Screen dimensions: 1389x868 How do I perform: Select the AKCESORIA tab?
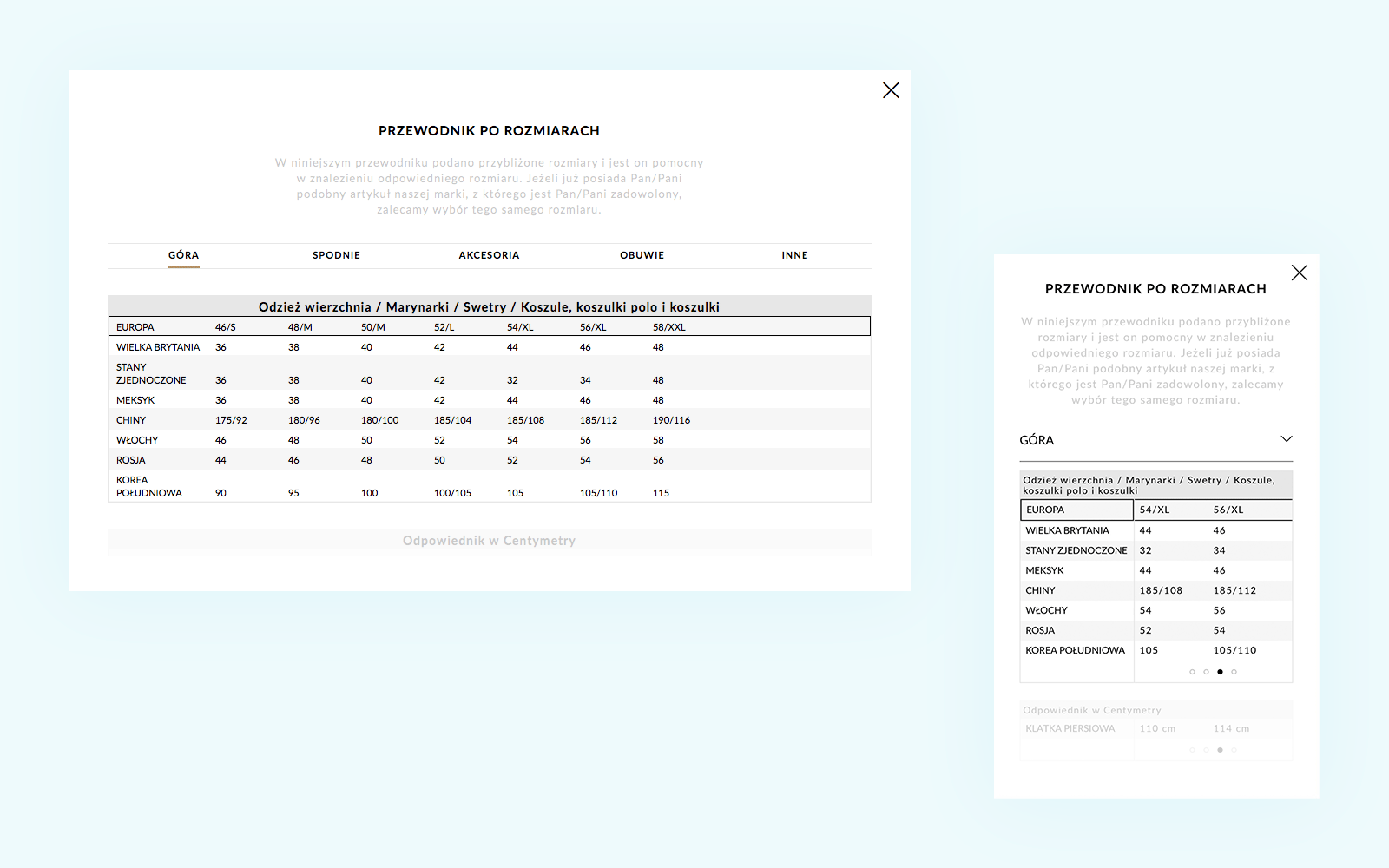(490, 255)
